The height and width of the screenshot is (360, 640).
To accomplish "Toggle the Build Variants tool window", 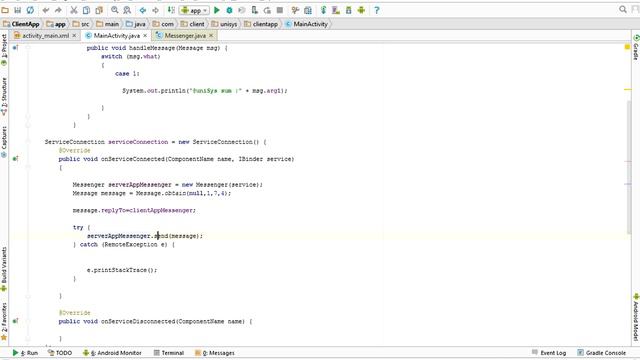I will pos(4,269).
